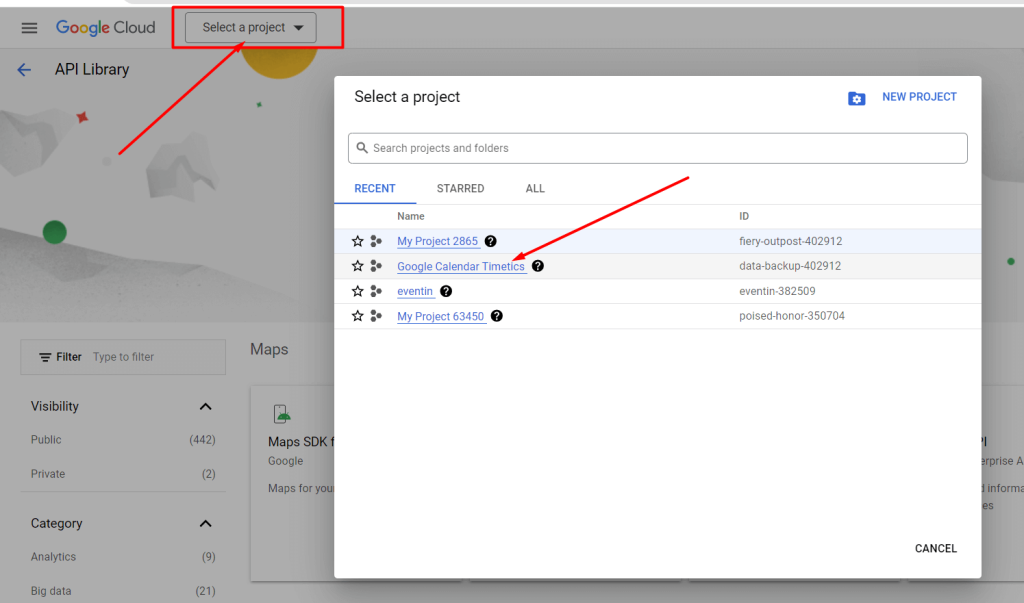Switch to the RECENT tab
This screenshot has height=603, width=1024.
(x=375, y=189)
